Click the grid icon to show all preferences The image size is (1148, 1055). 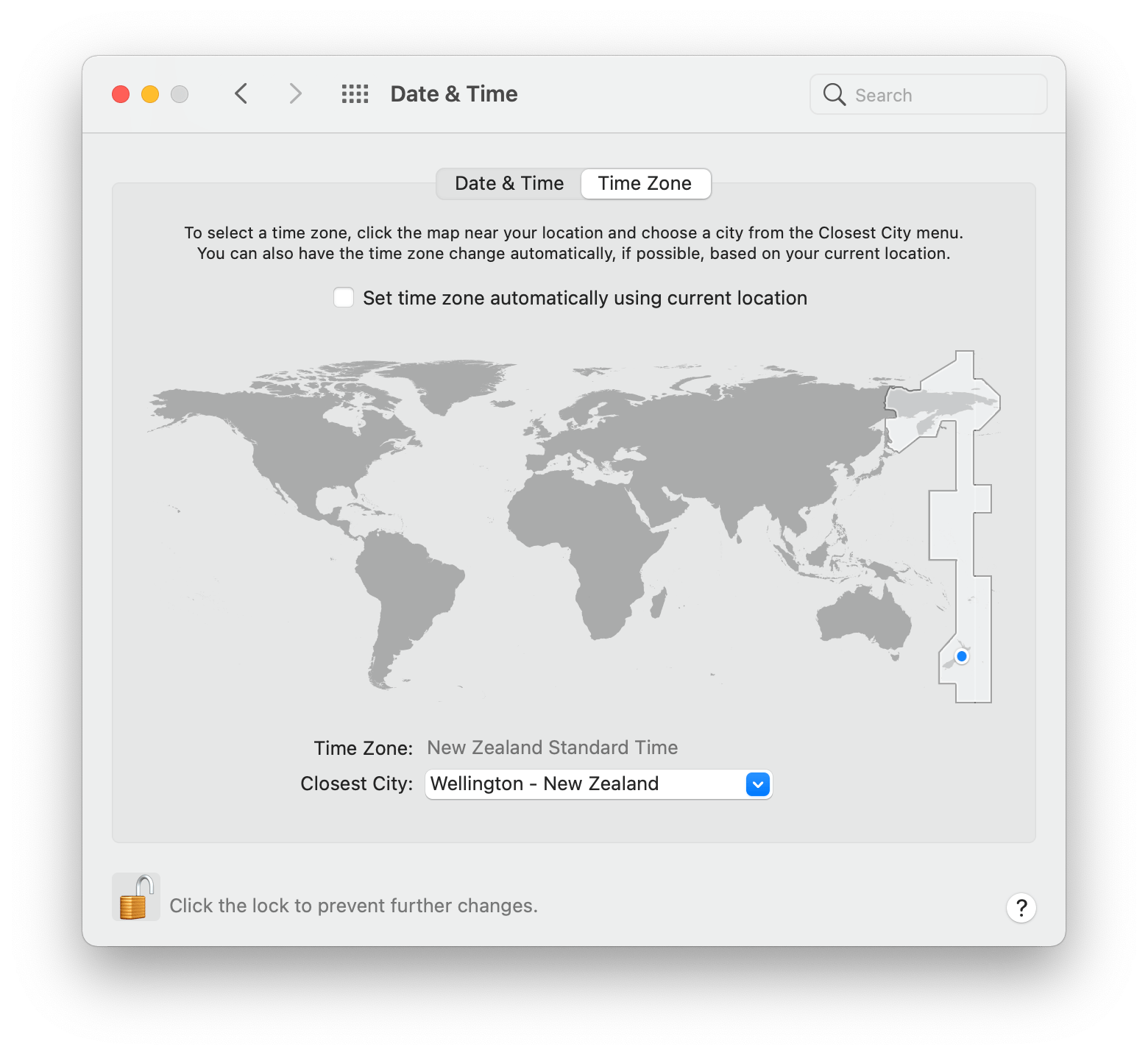pyautogui.click(x=354, y=93)
